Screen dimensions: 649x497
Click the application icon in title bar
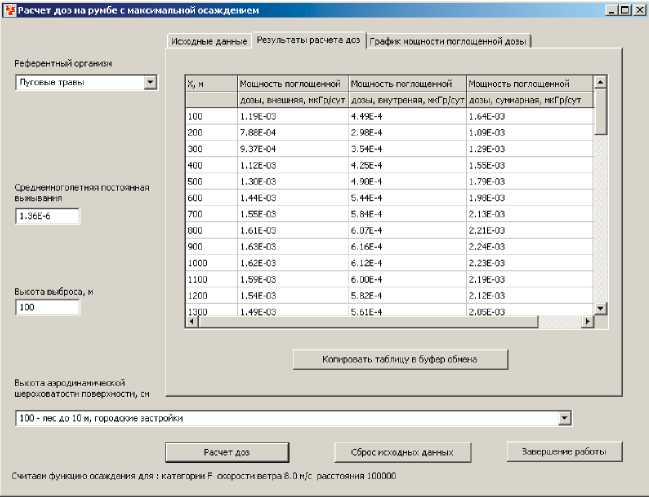[x=9, y=9]
